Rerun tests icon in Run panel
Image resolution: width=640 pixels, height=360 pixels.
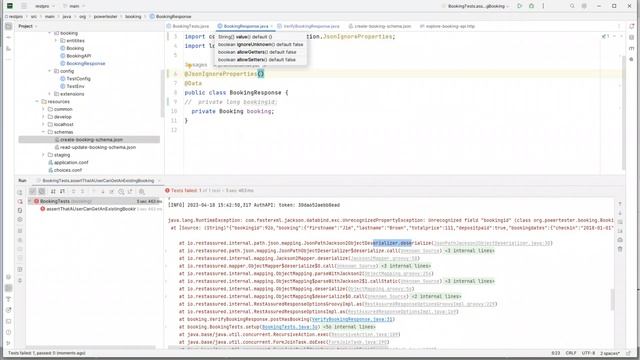20,192
